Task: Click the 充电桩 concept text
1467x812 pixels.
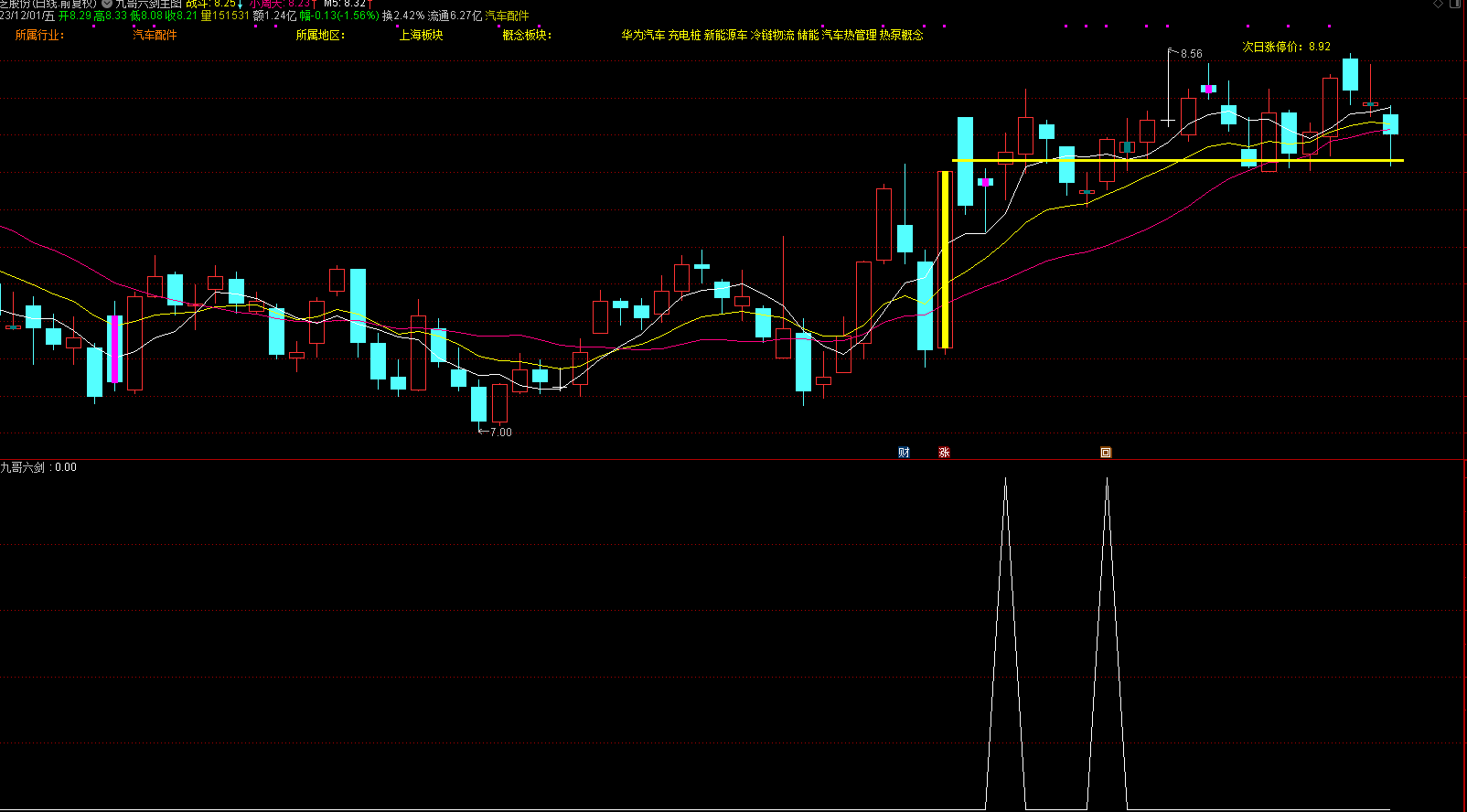Action: 684,35
